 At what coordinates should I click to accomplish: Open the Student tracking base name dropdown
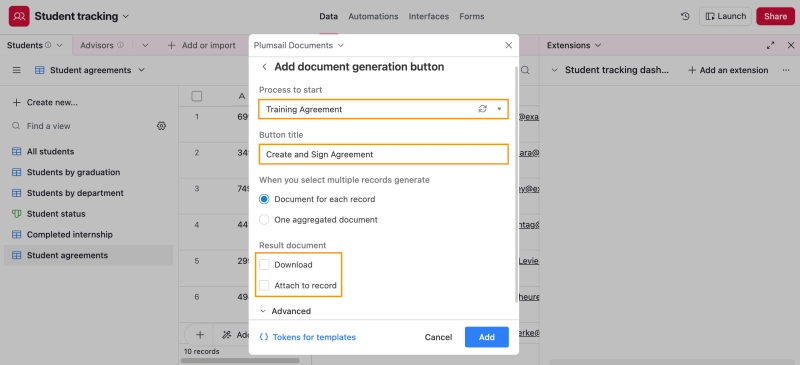click(x=82, y=16)
